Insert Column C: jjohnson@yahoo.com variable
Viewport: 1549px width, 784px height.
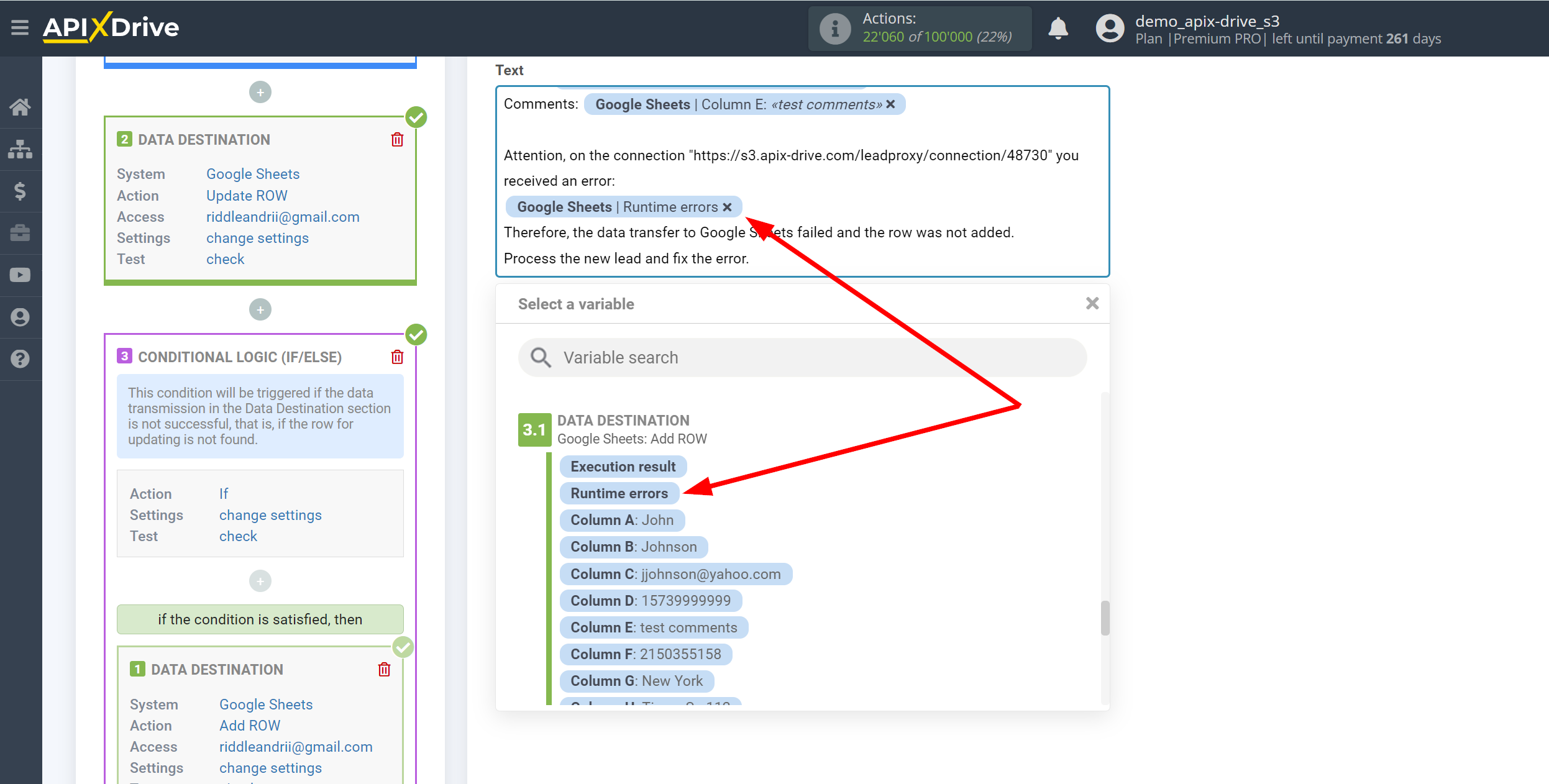[x=676, y=574]
